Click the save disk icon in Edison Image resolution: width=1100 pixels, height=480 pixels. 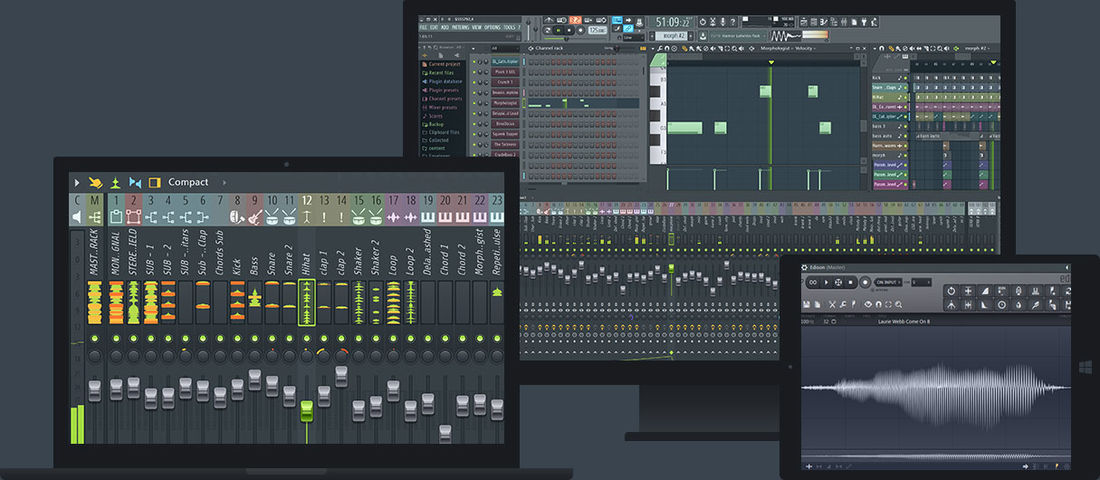pyautogui.click(x=807, y=305)
